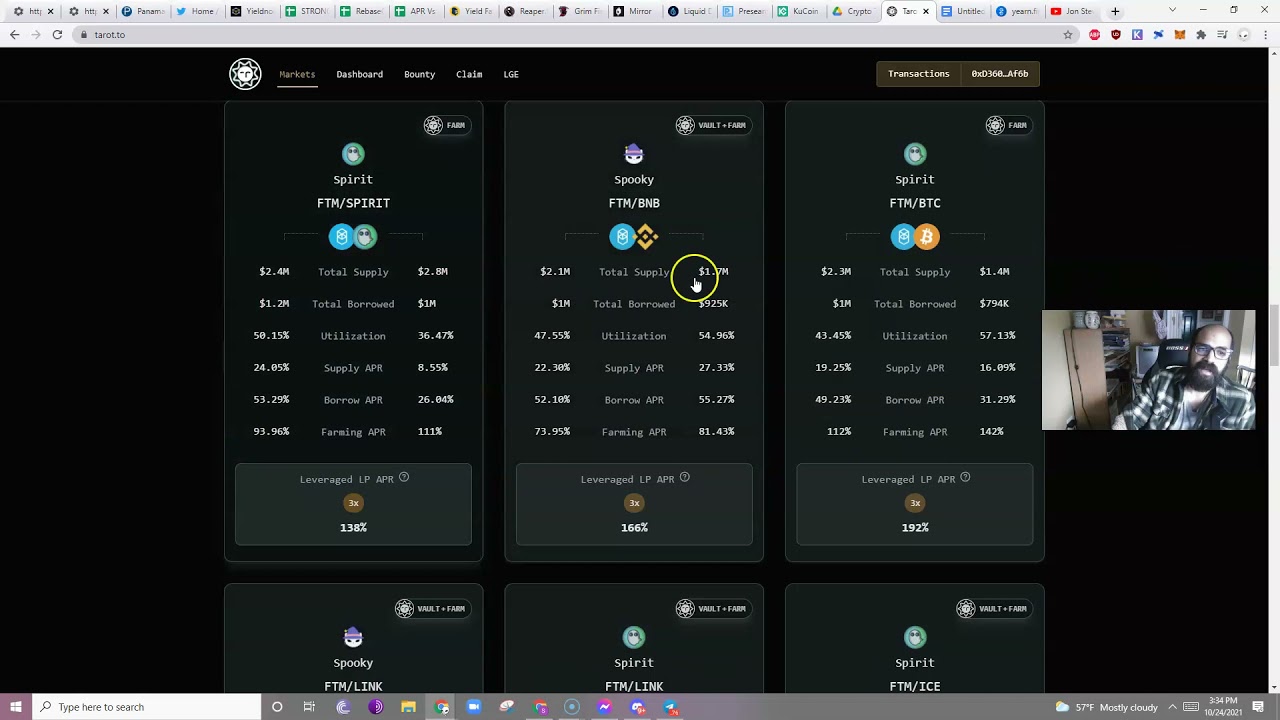Open the Markets tab
Image resolution: width=1280 pixels, height=720 pixels.
[x=297, y=74]
